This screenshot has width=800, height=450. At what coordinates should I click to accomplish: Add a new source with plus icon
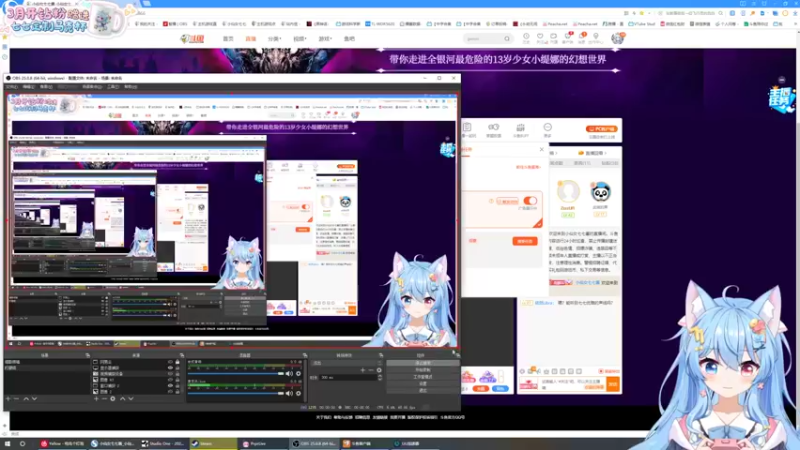tap(96, 398)
